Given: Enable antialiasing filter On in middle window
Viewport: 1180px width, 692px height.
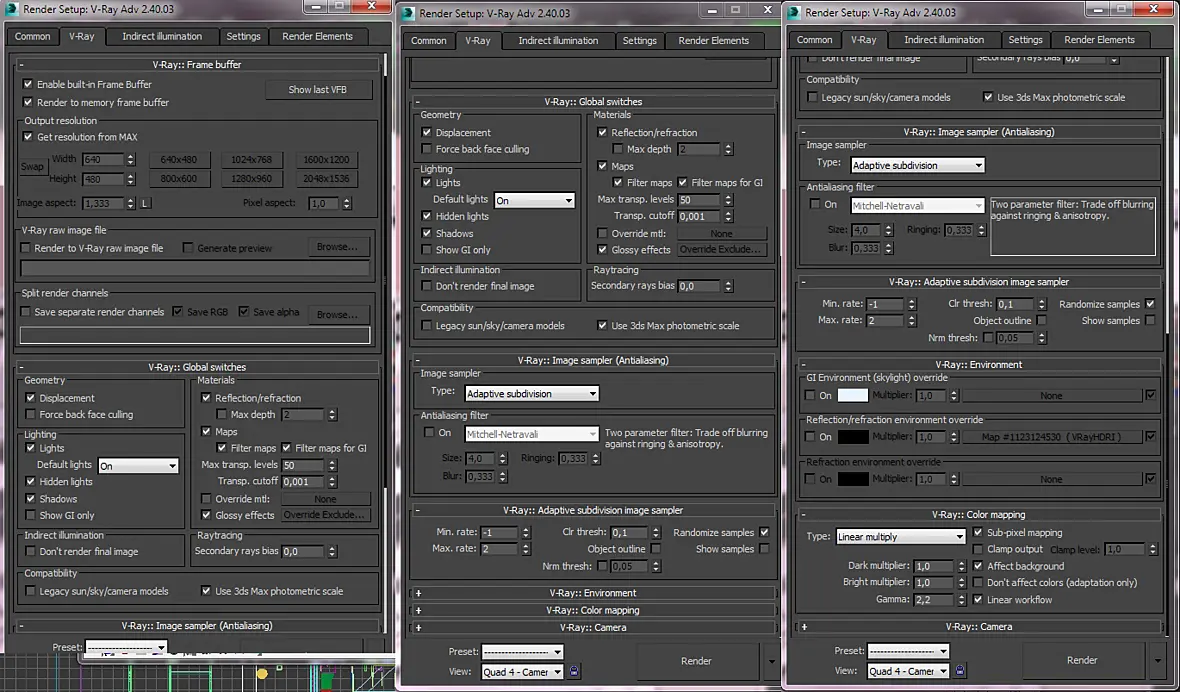Looking at the screenshot, I should (429, 432).
